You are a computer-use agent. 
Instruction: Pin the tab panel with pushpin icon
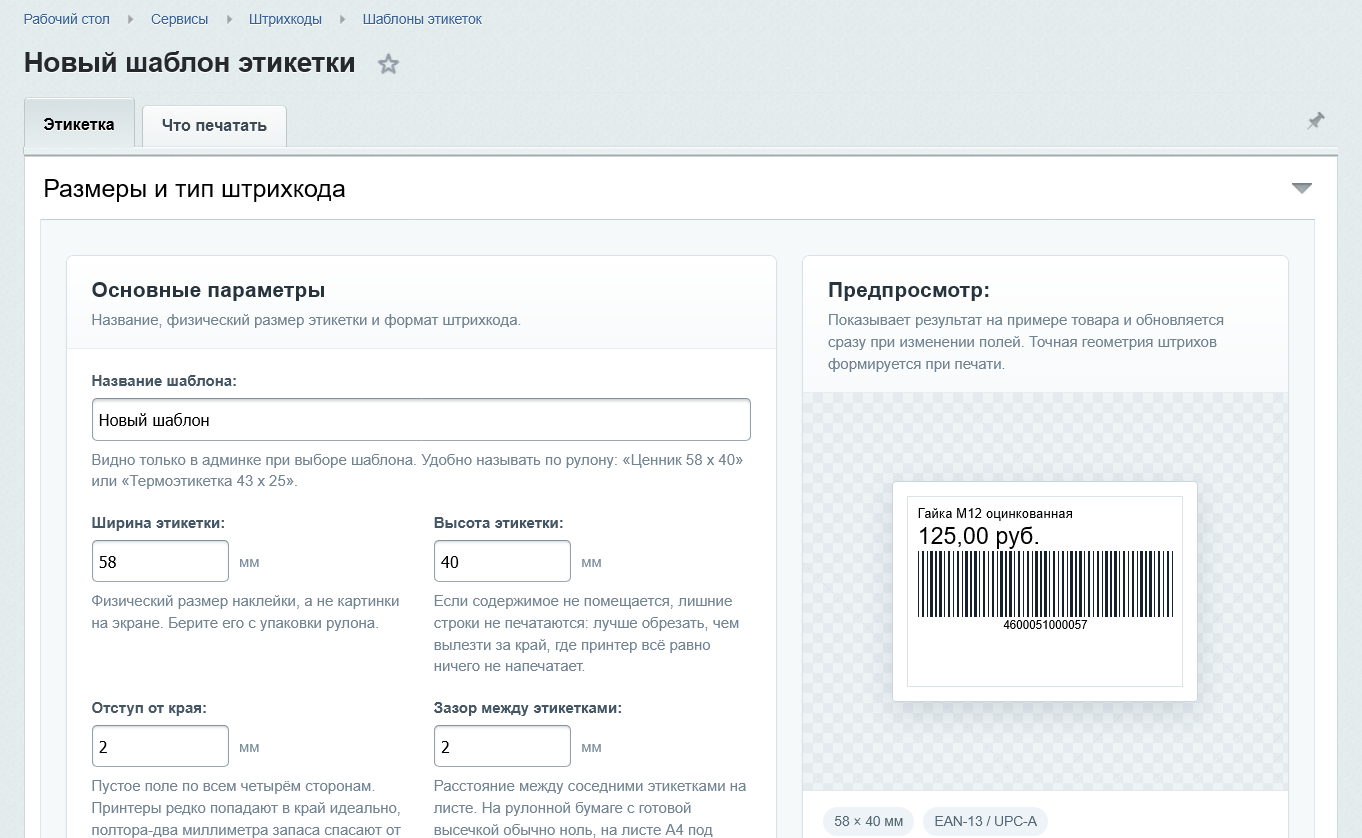[1316, 121]
